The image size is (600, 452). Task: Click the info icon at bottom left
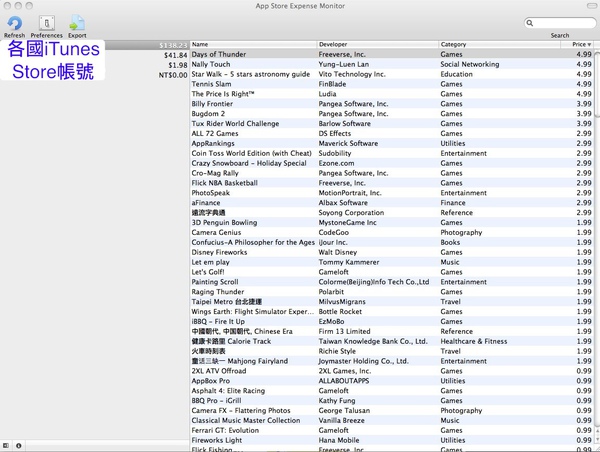coord(18,445)
